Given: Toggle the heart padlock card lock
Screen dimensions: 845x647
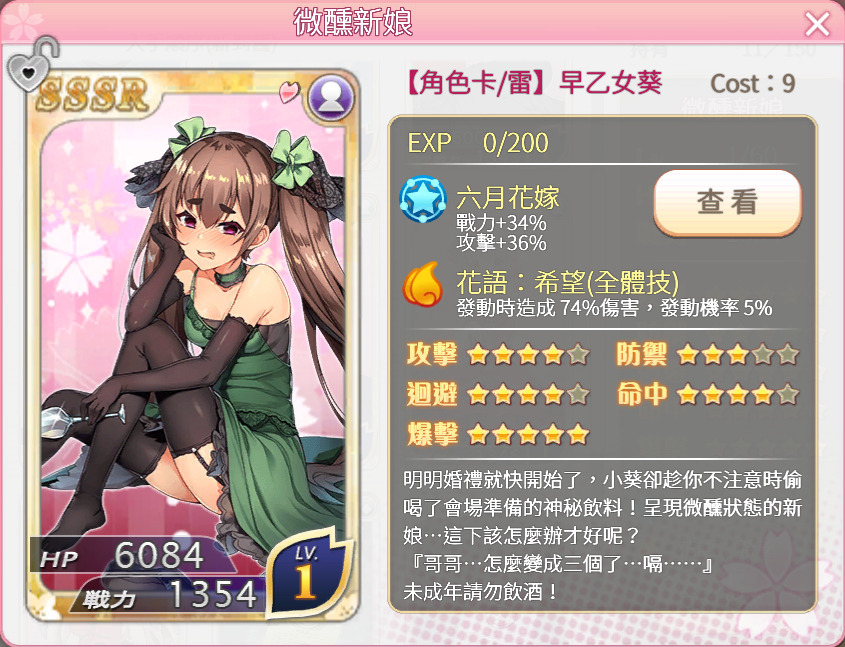Looking at the screenshot, I should point(31,65).
